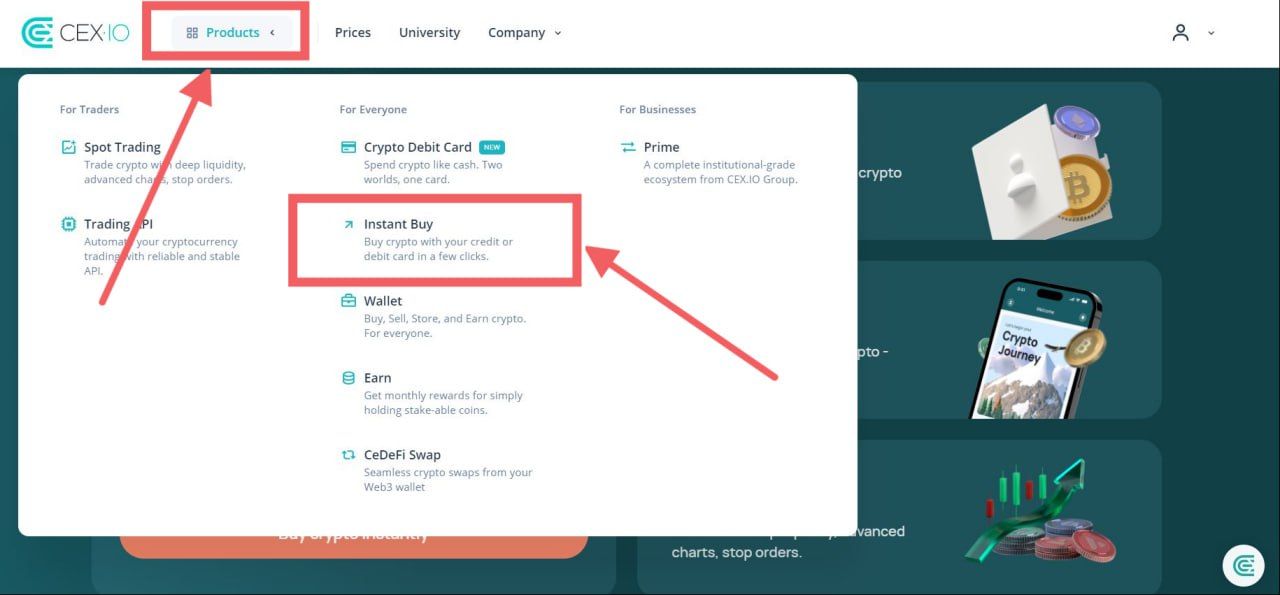Open the floating CEX.IO chat widget

1243,565
